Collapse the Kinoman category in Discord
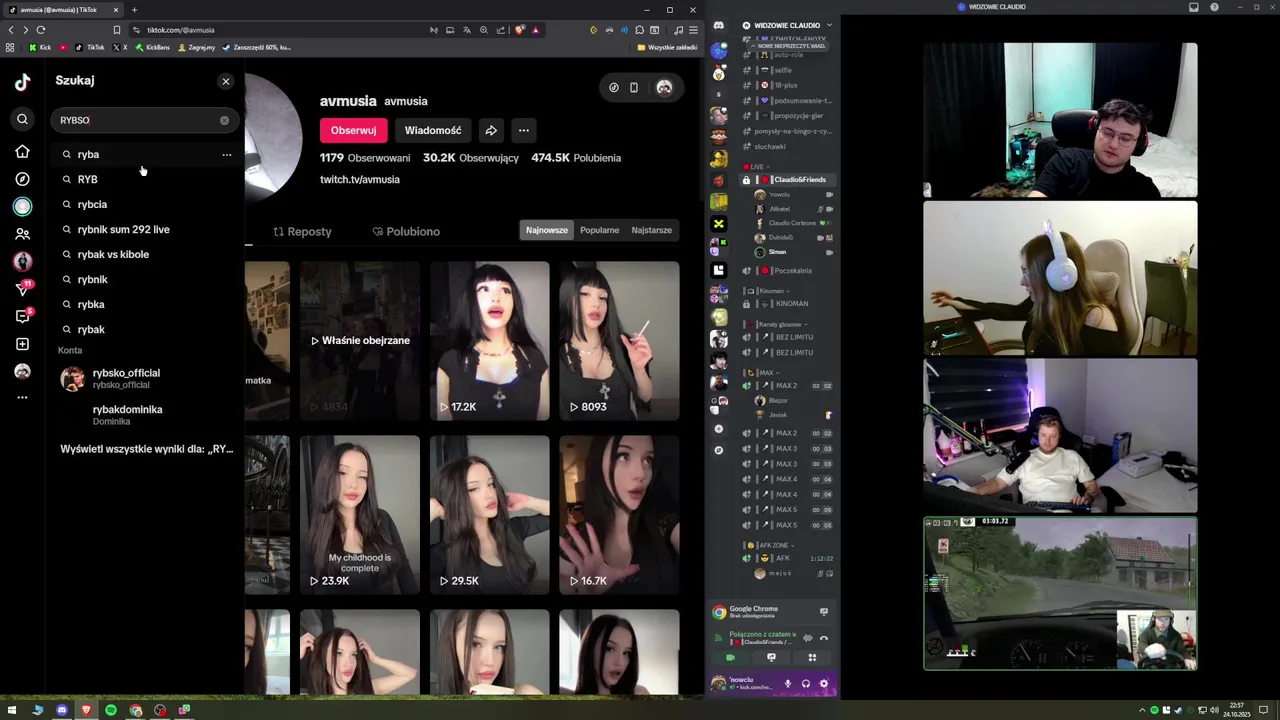 pos(769,291)
